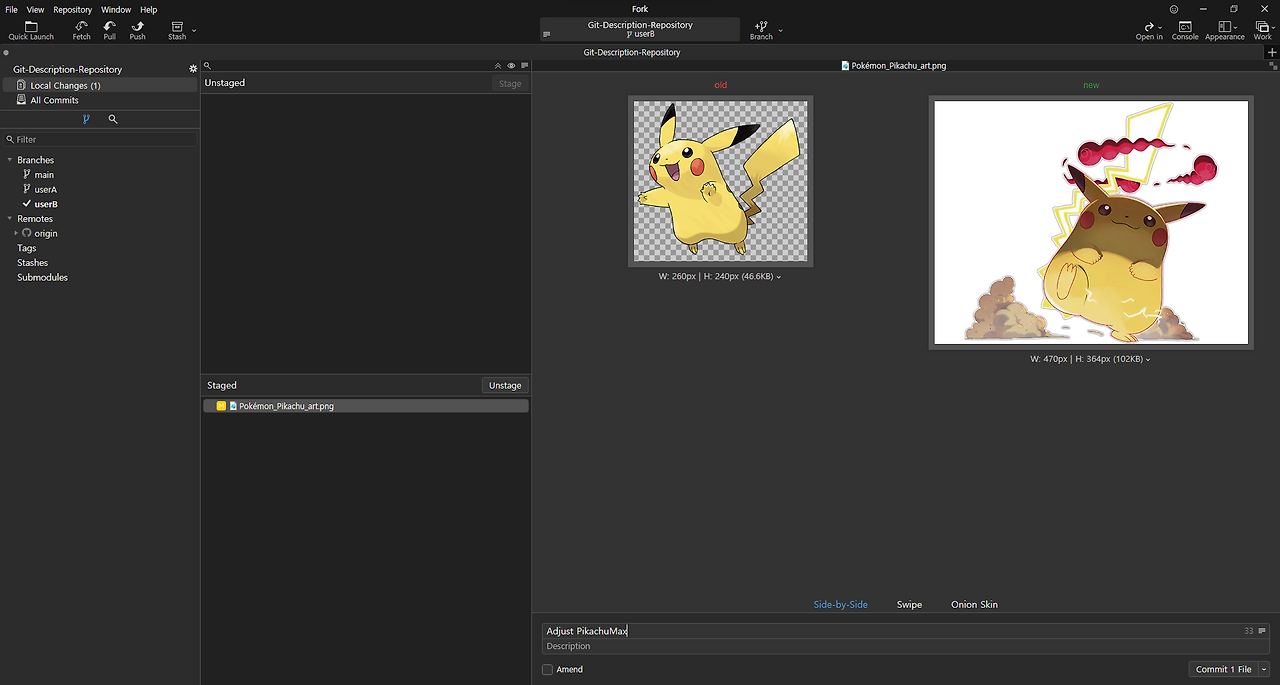Click the Fetch toolbar icon
Screen dimensions: 1280x685
[x=81, y=30]
